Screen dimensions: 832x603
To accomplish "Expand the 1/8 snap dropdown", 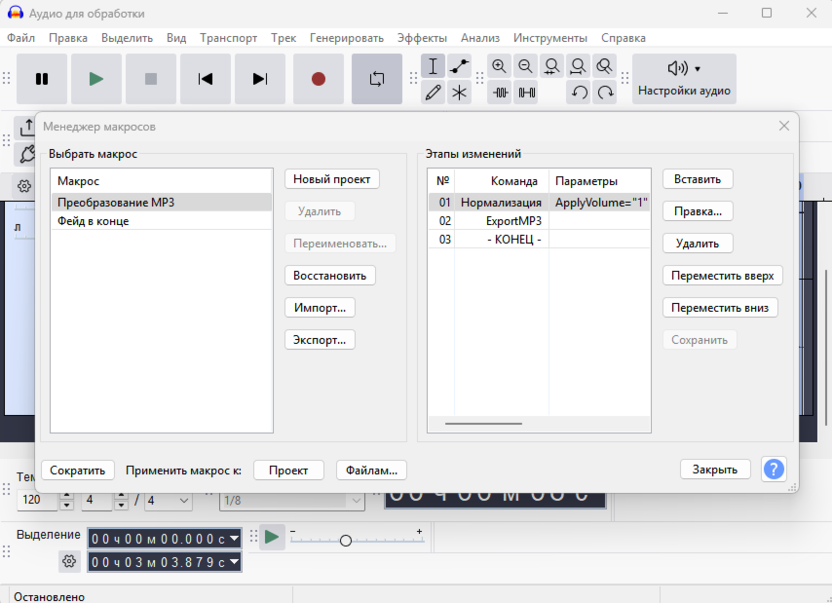I will pyautogui.click(x=355, y=500).
